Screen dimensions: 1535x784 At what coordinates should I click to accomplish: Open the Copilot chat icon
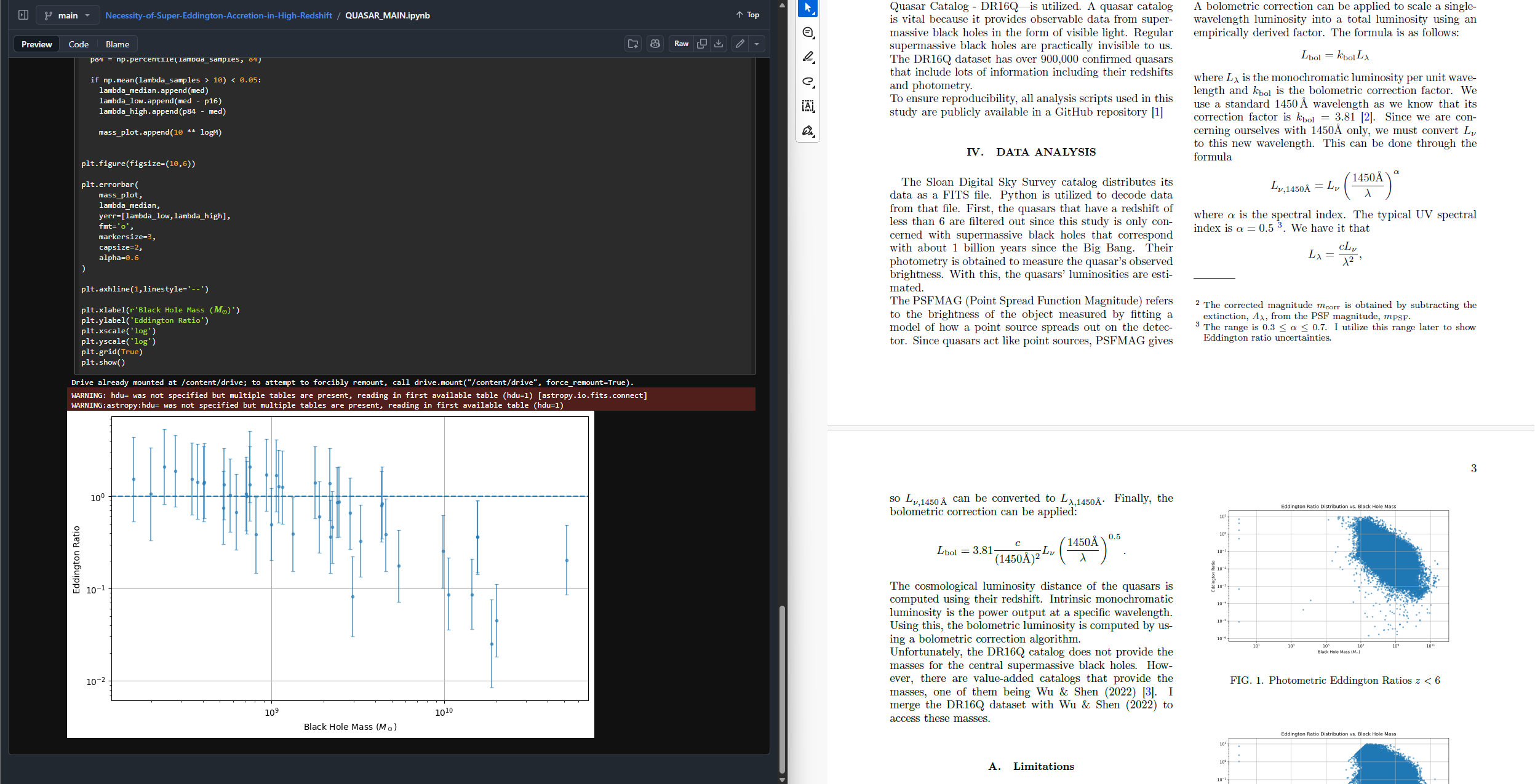point(655,44)
